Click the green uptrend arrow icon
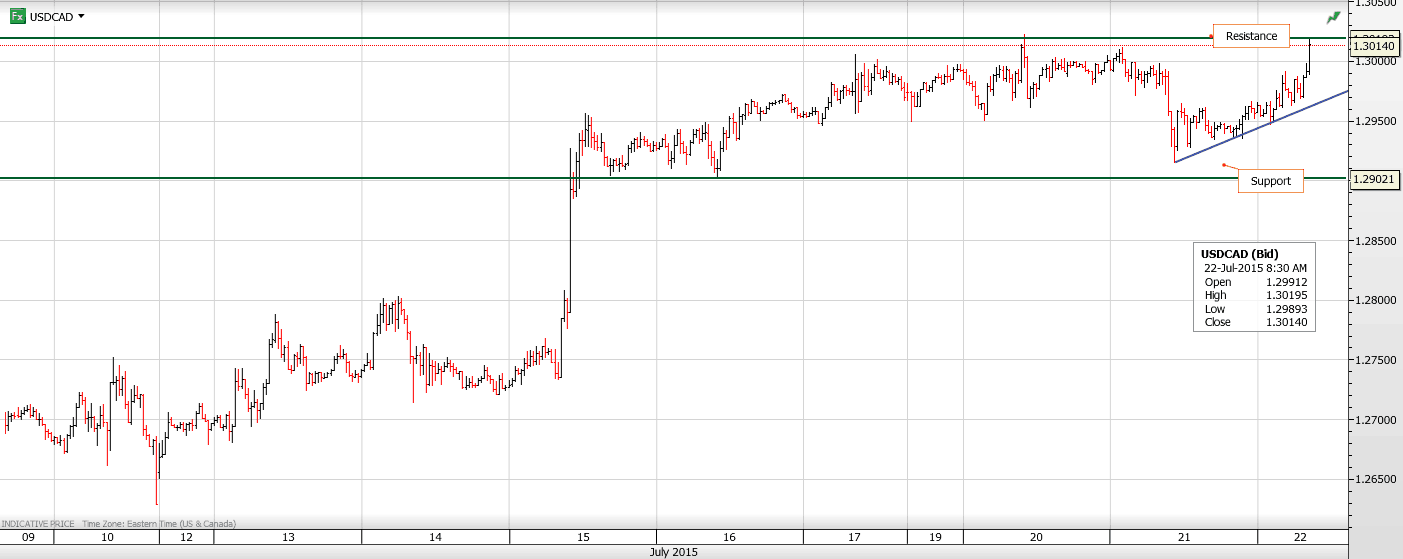 point(1333,17)
